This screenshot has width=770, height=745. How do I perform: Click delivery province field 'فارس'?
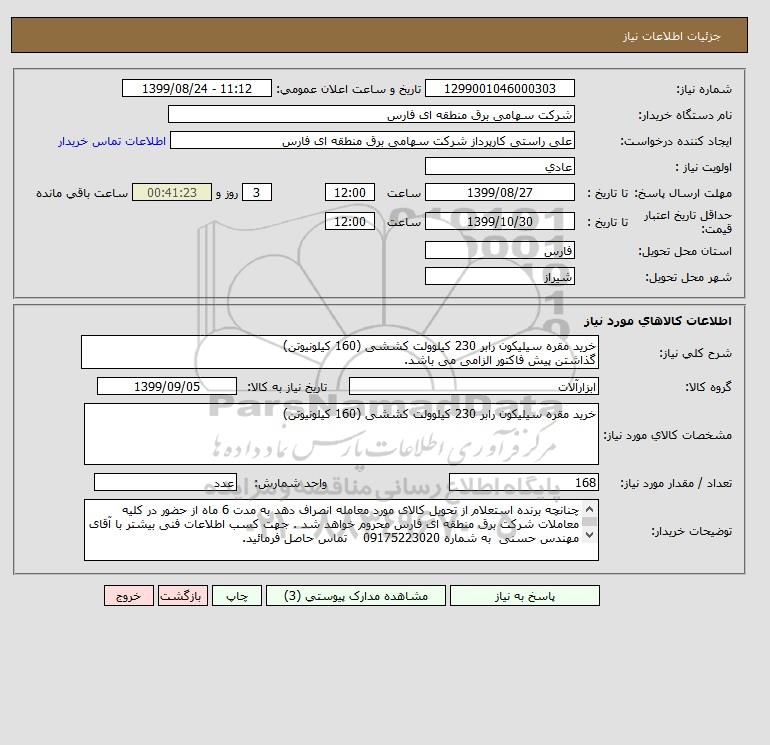(x=499, y=250)
